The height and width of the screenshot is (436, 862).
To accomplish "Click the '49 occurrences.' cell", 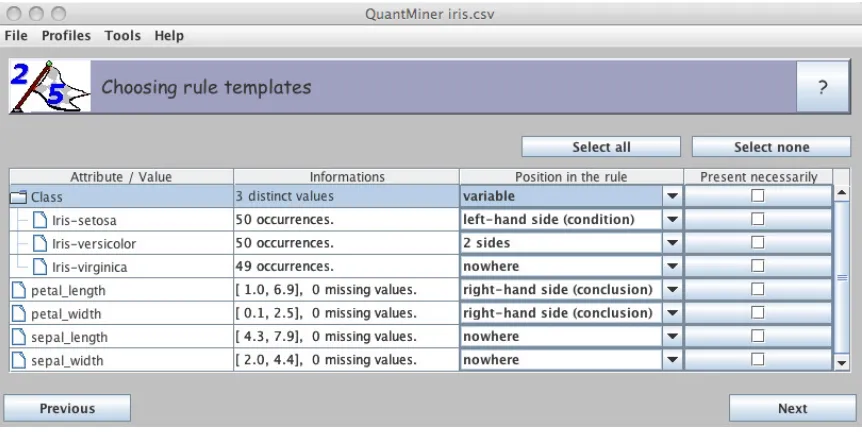I will (346, 266).
